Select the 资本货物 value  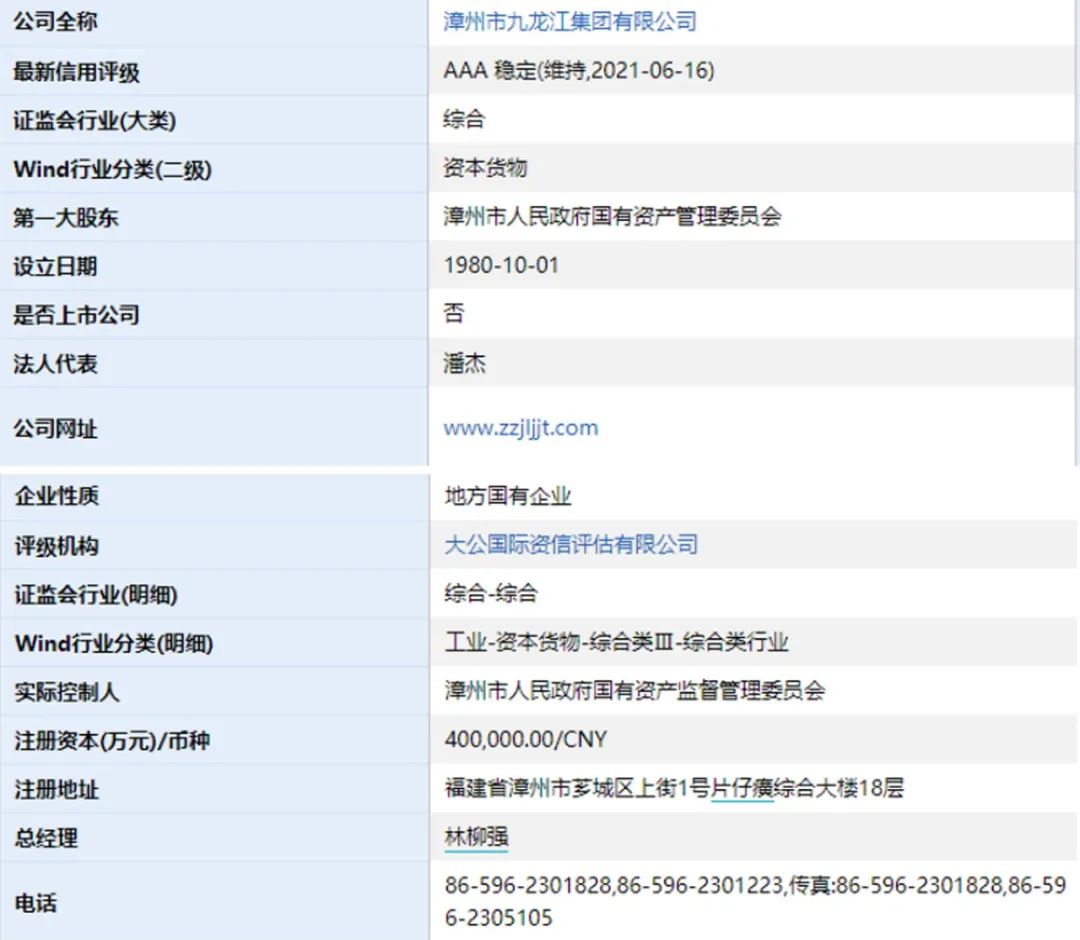pyautogui.click(x=485, y=168)
